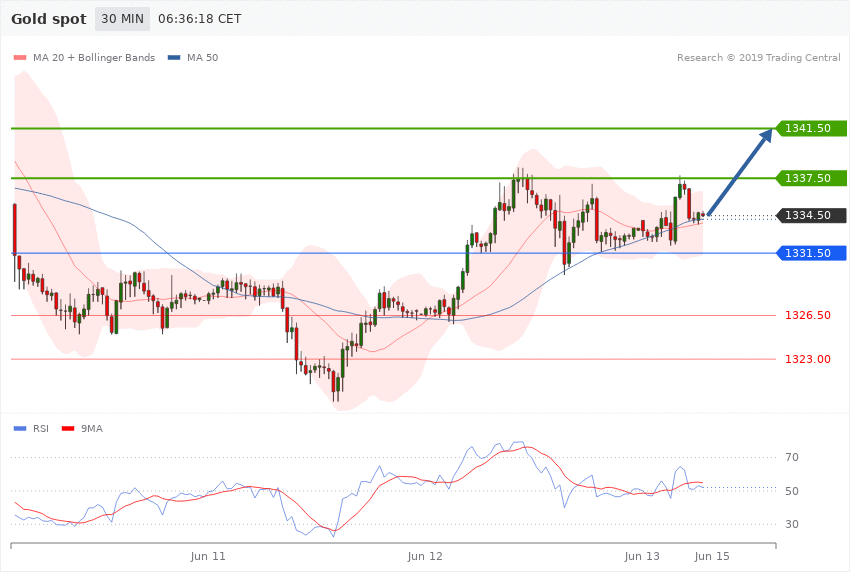Click the 9MA legend swatch

coord(68,429)
